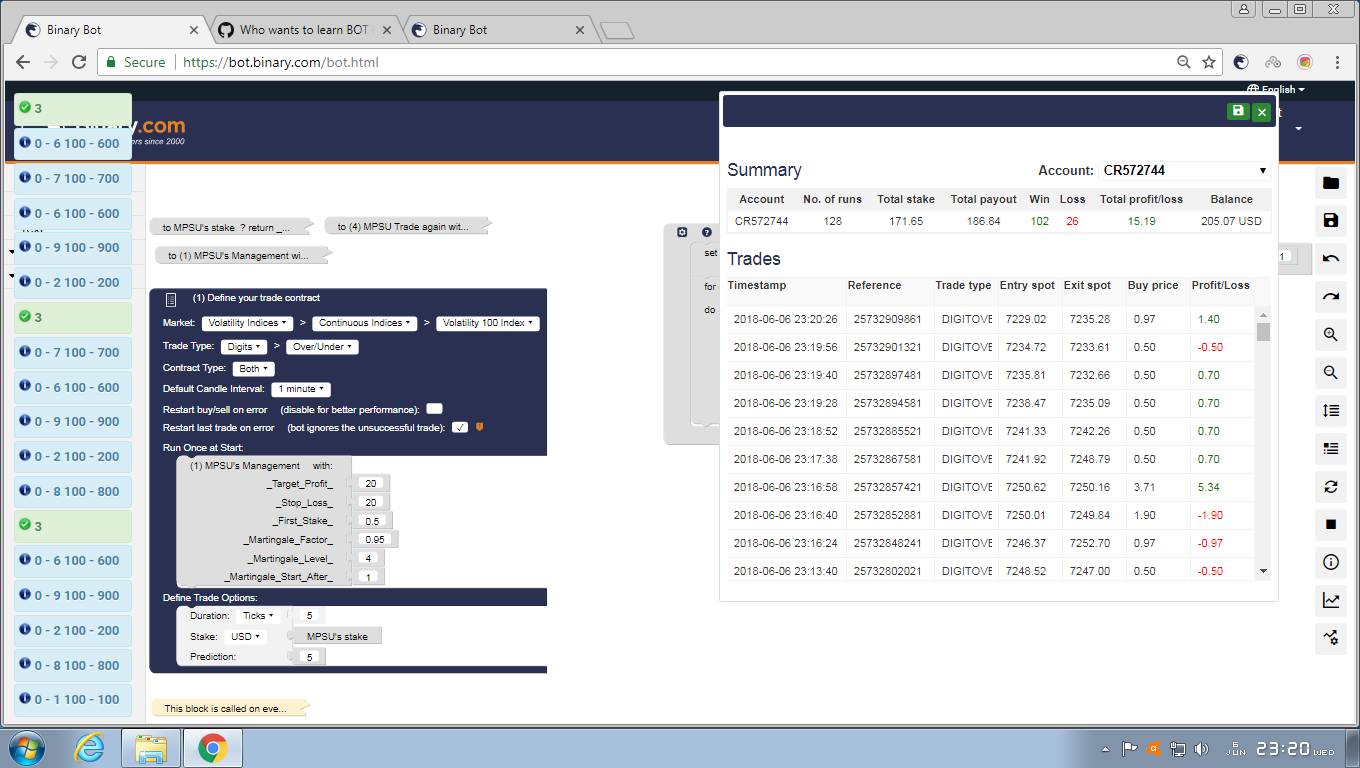Image resolution: width=1360 pixels, height=768 pixels.
Task: Change the Digits trade type dropdown
Action: tap(243, 347)
